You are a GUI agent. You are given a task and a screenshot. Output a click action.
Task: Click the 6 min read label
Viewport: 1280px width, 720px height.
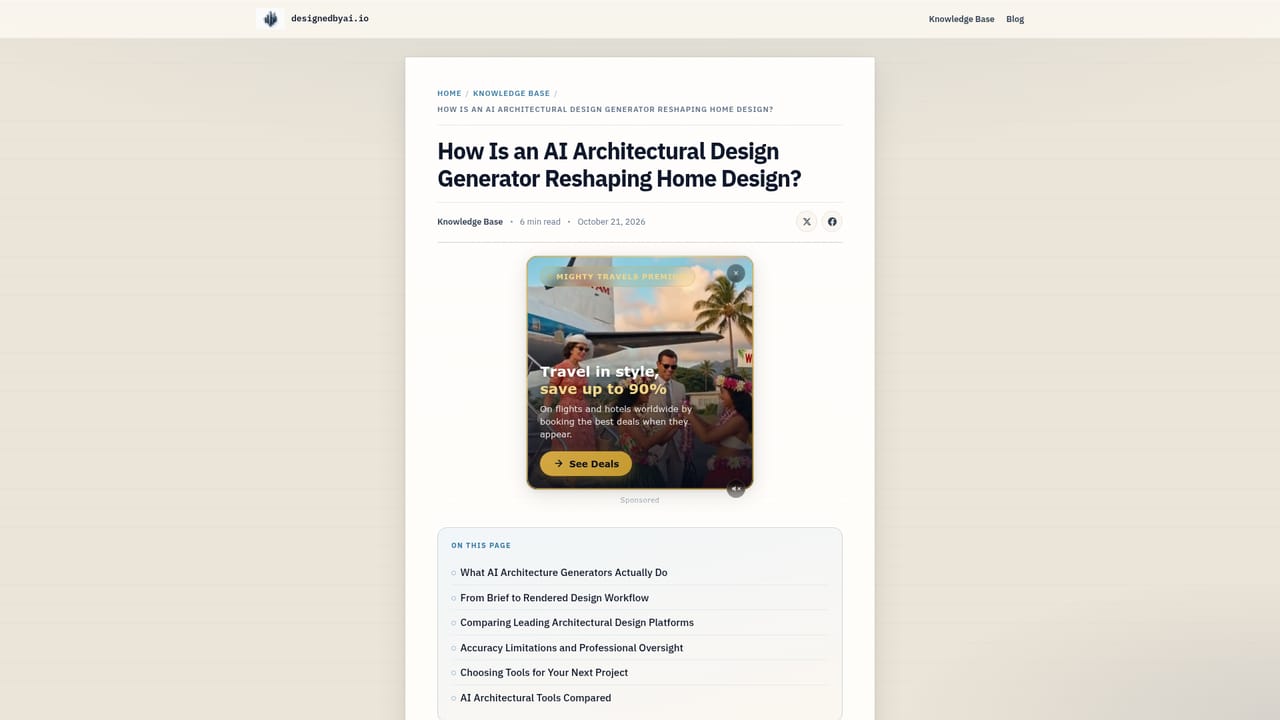(x=540, y=222)
